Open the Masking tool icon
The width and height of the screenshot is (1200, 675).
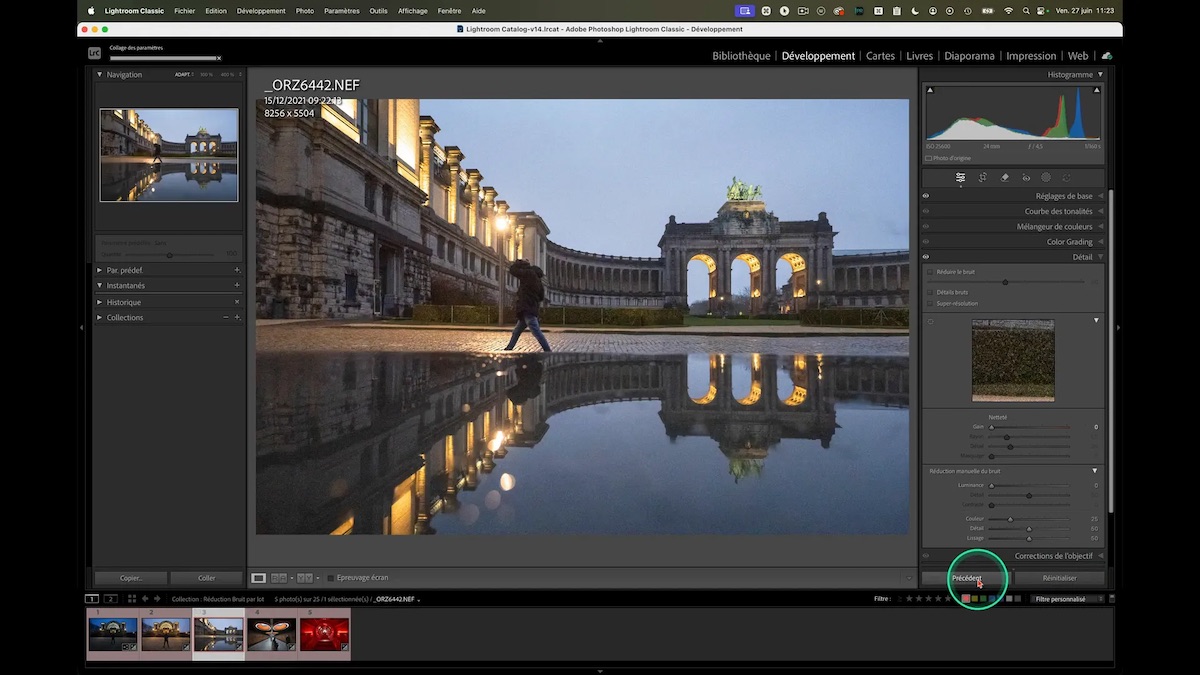coord(1046,177)
